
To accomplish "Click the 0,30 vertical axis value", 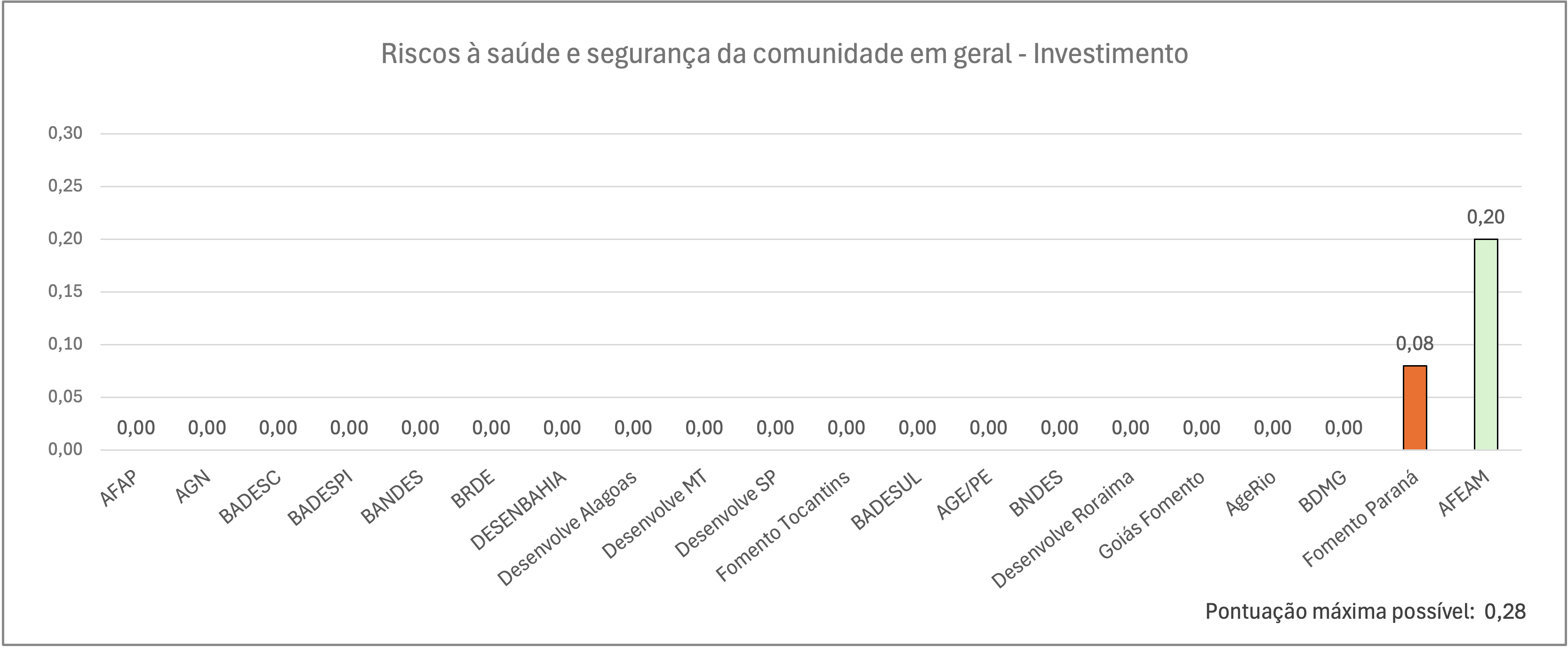I will [x=65, y=133].
